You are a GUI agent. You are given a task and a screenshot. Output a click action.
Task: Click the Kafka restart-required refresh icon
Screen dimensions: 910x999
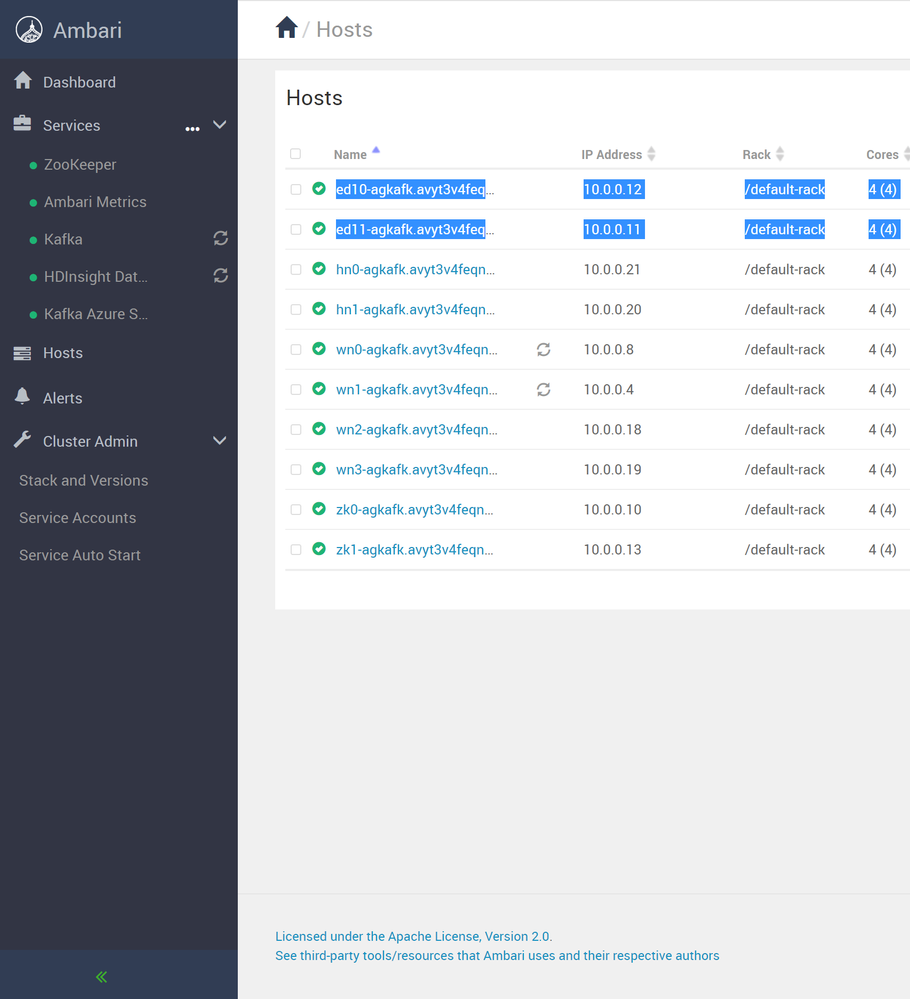click(x=220, y=238)
